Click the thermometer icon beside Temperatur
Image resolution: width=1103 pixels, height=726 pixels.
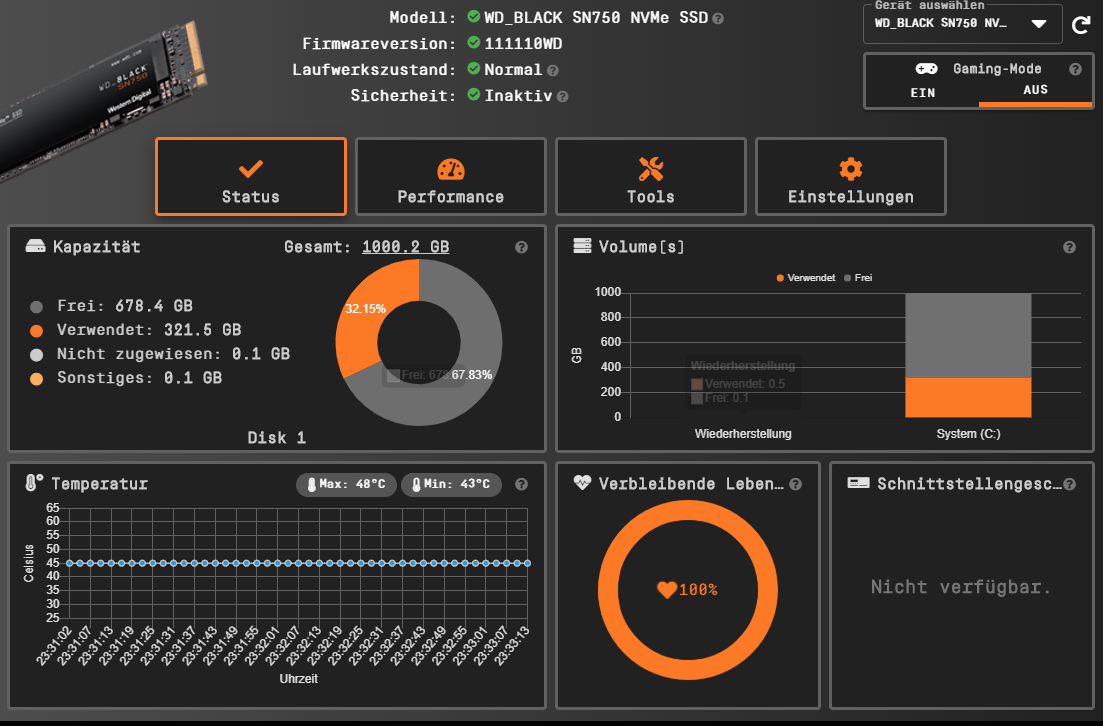33,483
